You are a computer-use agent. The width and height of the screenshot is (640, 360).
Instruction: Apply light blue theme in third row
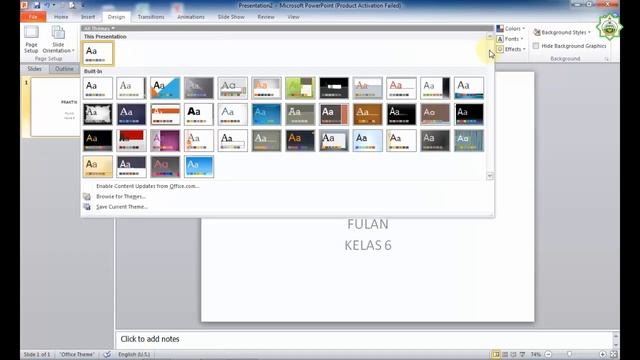[367, 140]
